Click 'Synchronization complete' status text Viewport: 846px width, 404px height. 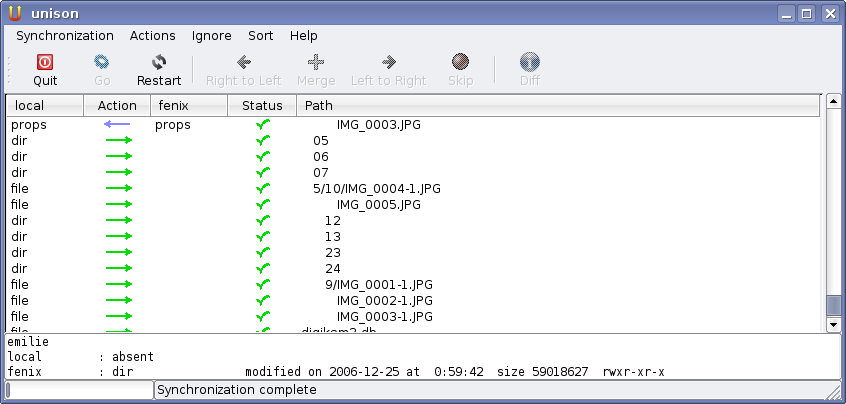pos(237,389)
